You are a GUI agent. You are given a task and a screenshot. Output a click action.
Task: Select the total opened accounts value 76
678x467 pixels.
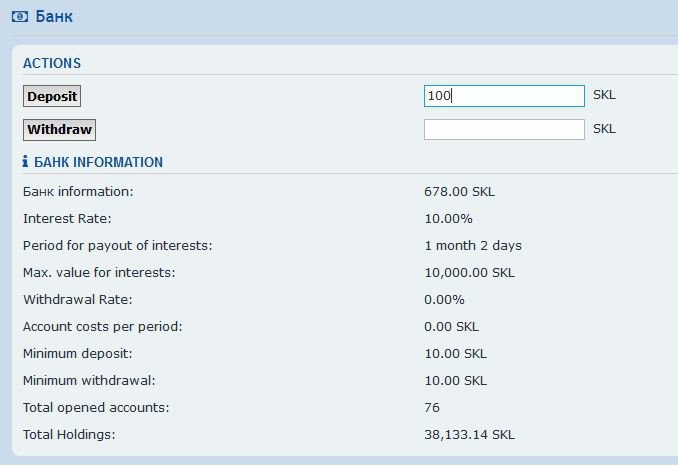(x=432, y=407)
